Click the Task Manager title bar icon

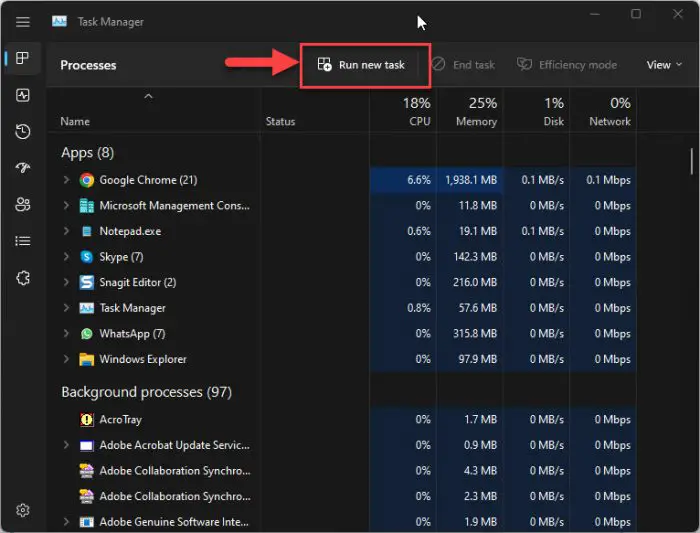[x=59, y=21]
